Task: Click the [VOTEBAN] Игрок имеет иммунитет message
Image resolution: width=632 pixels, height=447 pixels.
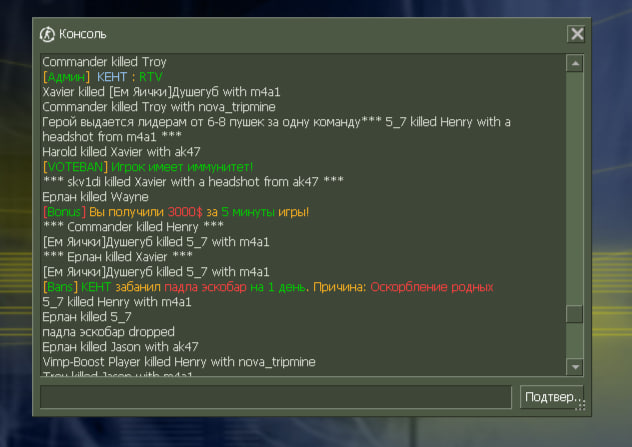Action: [148, 166]
